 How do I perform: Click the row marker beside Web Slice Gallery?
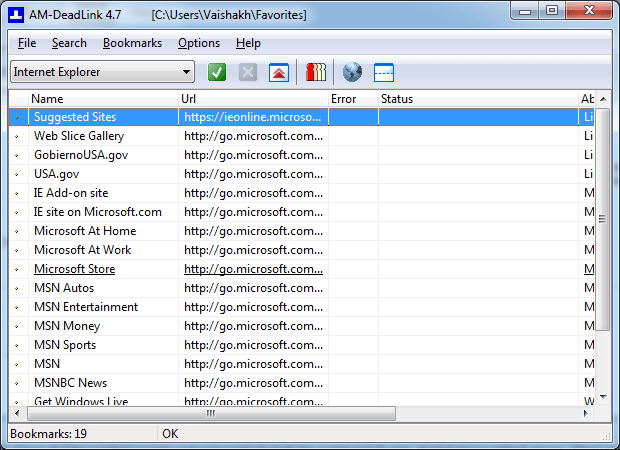click(x=17, y=136)
